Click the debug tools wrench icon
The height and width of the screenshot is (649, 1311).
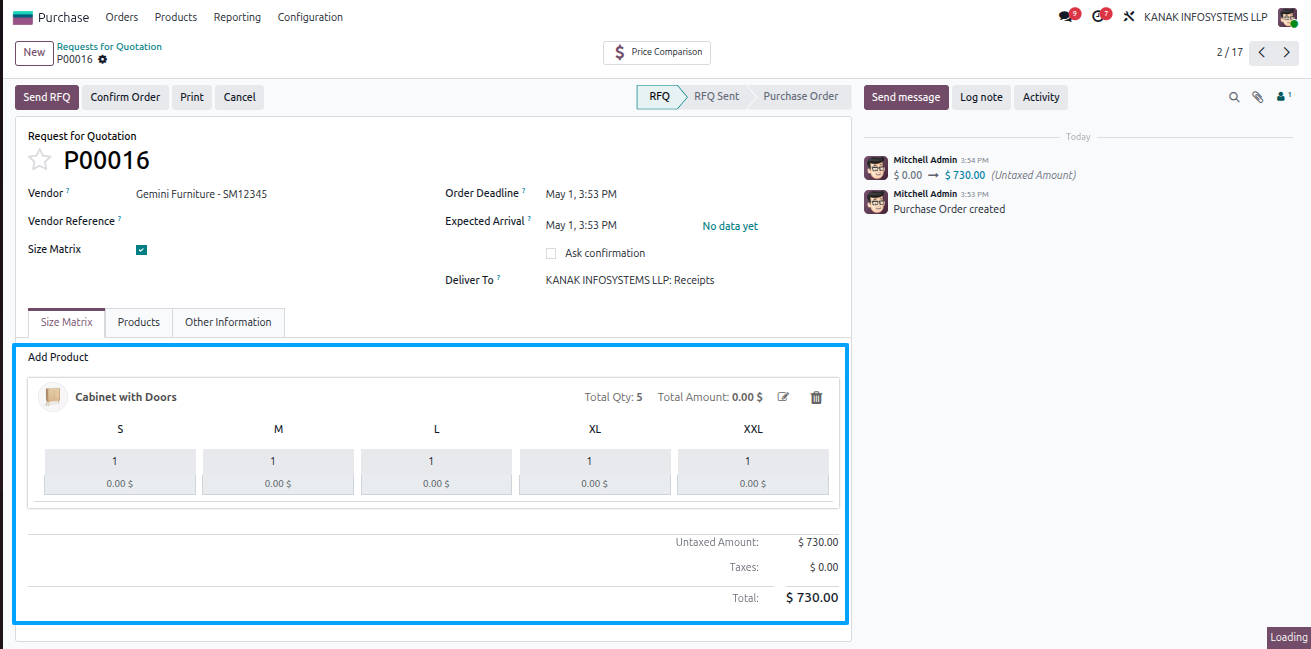(1129, 17)
